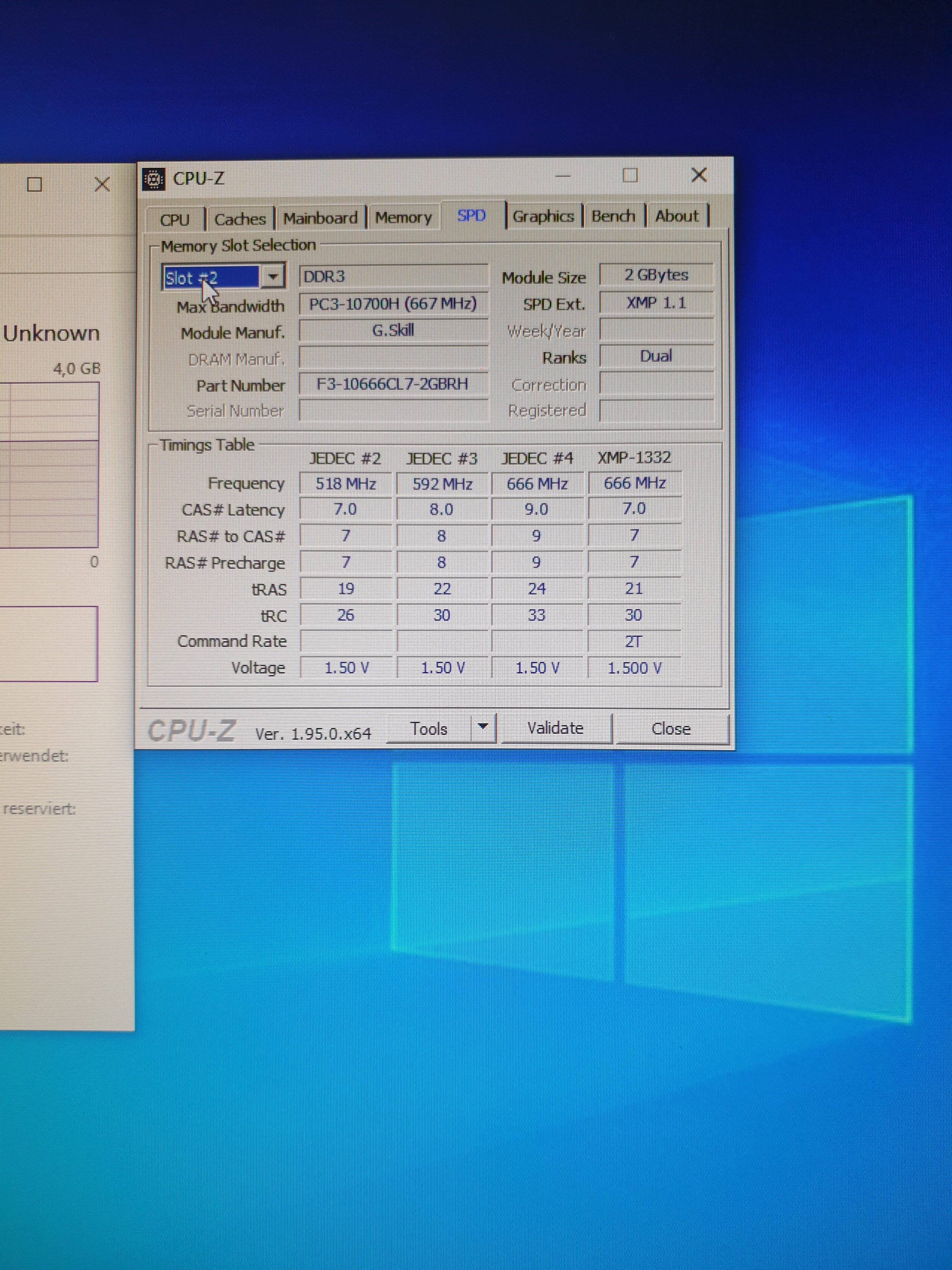Switch to the Memory tab
Image resolution: width=952 pixels, height=1270 pixels.
point(403,218)
